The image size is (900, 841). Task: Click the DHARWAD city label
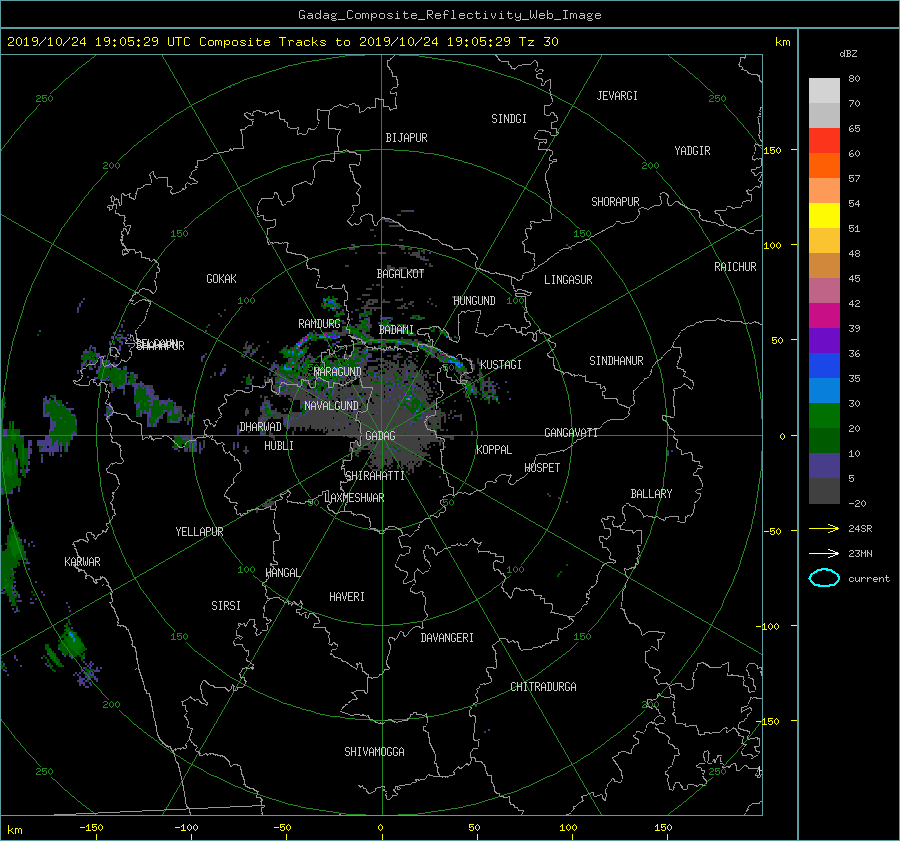click(260, 427)
